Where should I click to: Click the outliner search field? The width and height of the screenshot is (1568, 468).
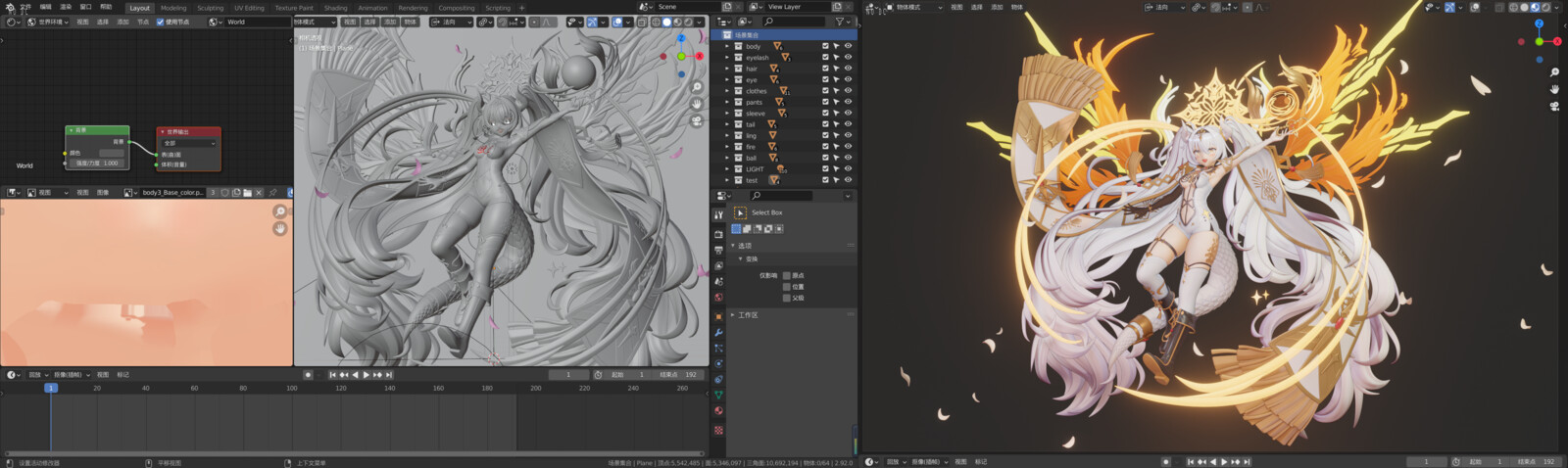point(793,21)
